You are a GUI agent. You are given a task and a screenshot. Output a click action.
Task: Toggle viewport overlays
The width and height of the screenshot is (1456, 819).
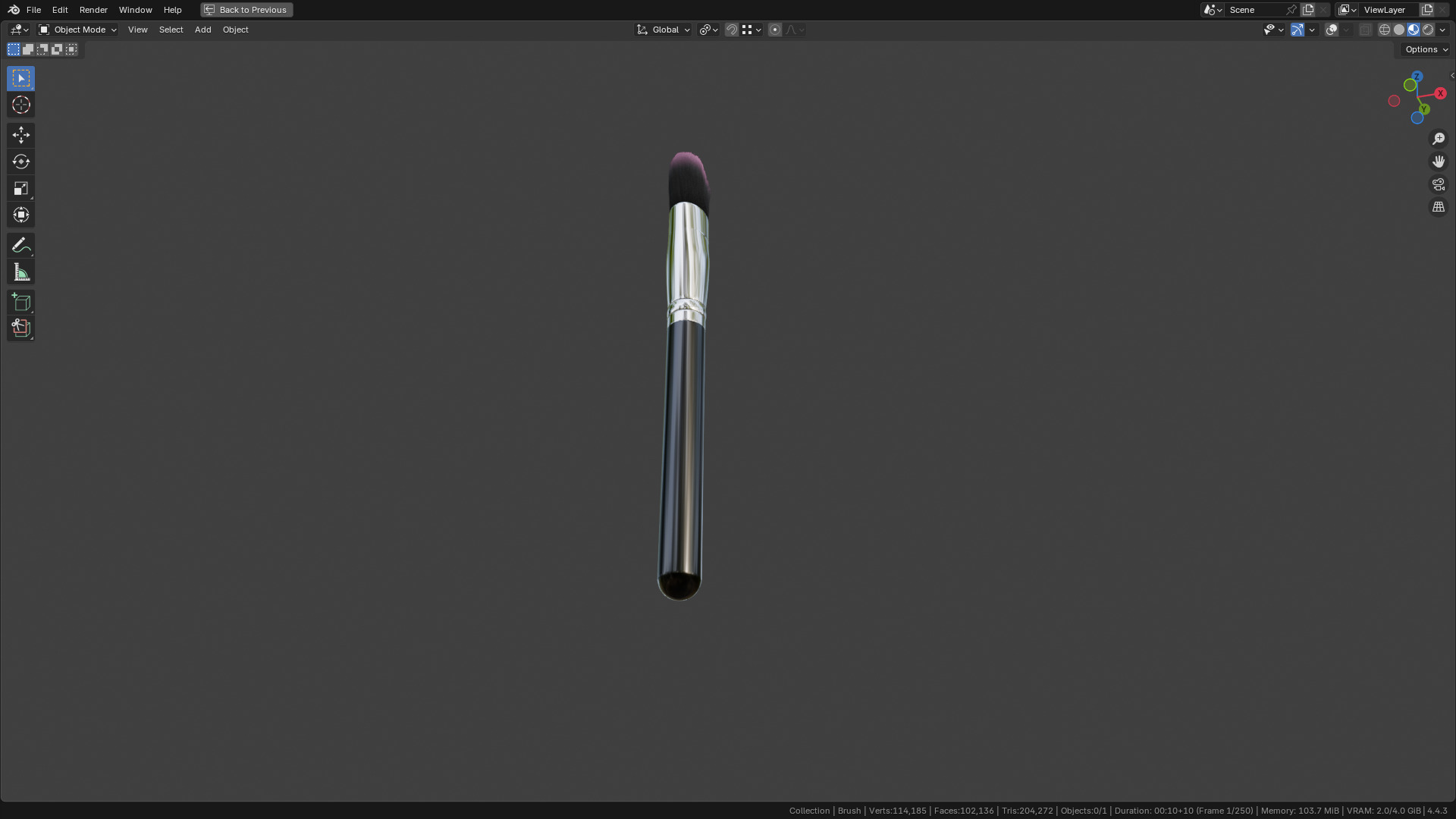(1332, 30)
